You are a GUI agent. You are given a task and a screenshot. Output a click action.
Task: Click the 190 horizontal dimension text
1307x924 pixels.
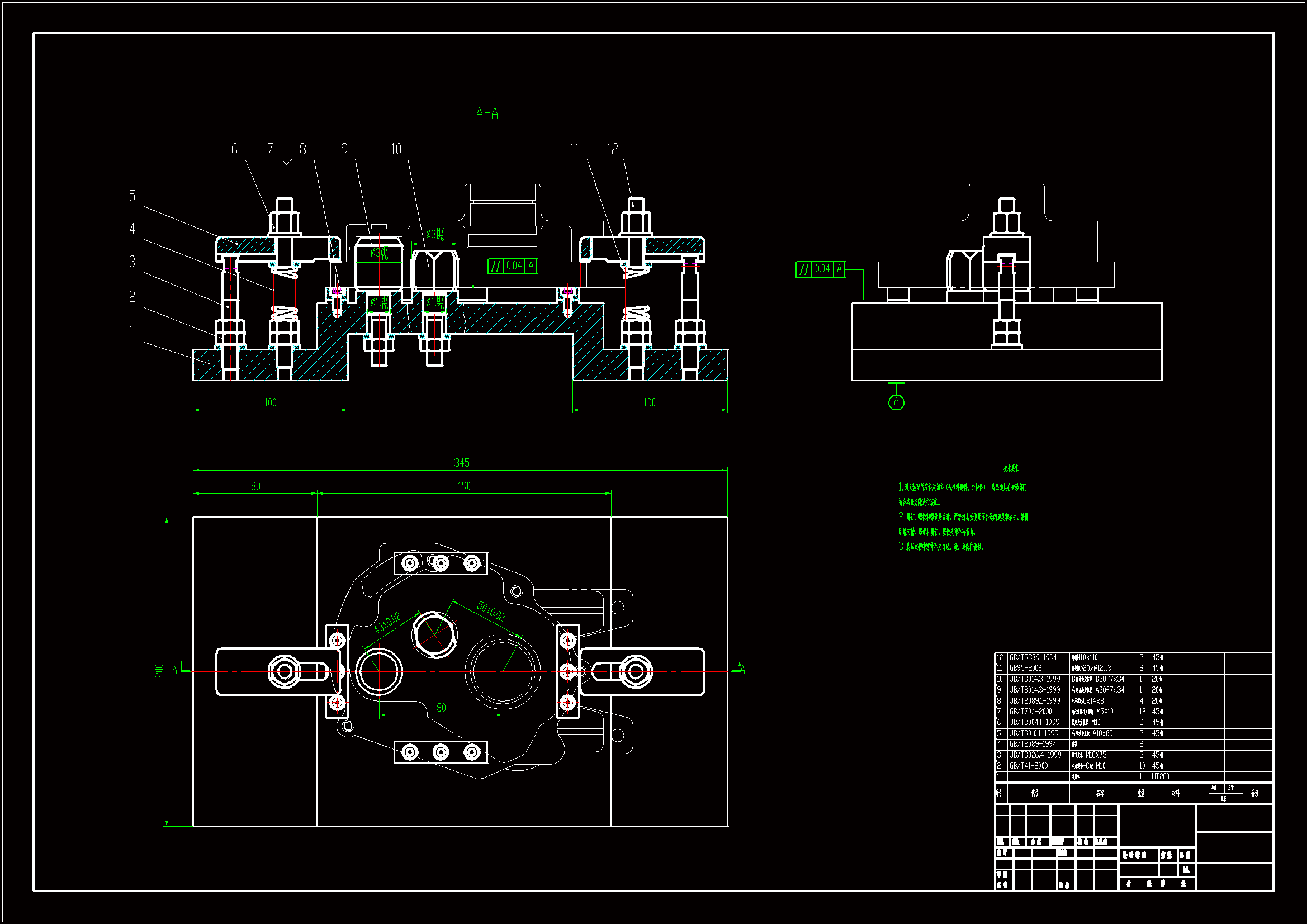[x=464, y=486]
